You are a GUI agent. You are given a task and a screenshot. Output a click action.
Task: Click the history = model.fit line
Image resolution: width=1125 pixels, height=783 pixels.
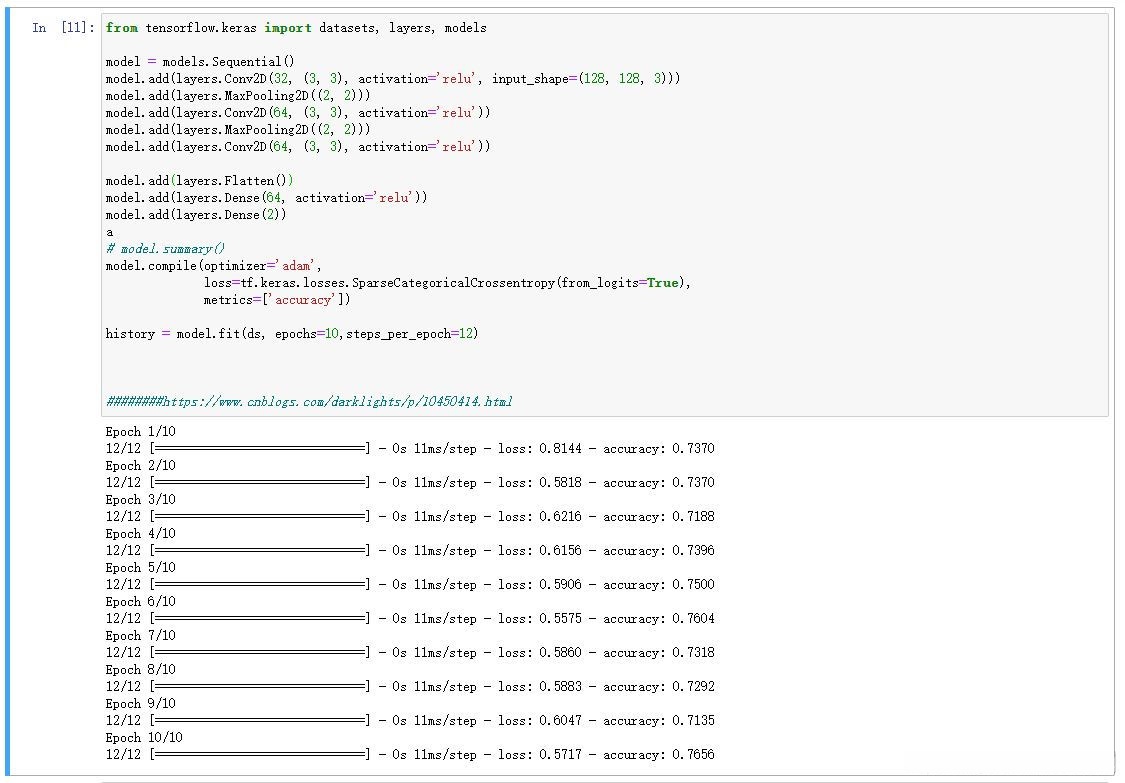pyautogui.click(x=292, y=334)
